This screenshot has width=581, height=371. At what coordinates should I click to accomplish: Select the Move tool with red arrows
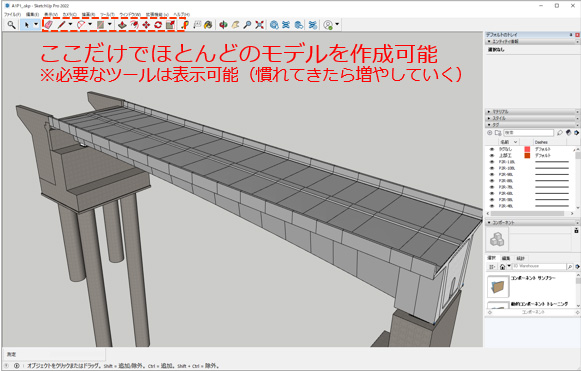pyautogui.click(x=146, y=24)
